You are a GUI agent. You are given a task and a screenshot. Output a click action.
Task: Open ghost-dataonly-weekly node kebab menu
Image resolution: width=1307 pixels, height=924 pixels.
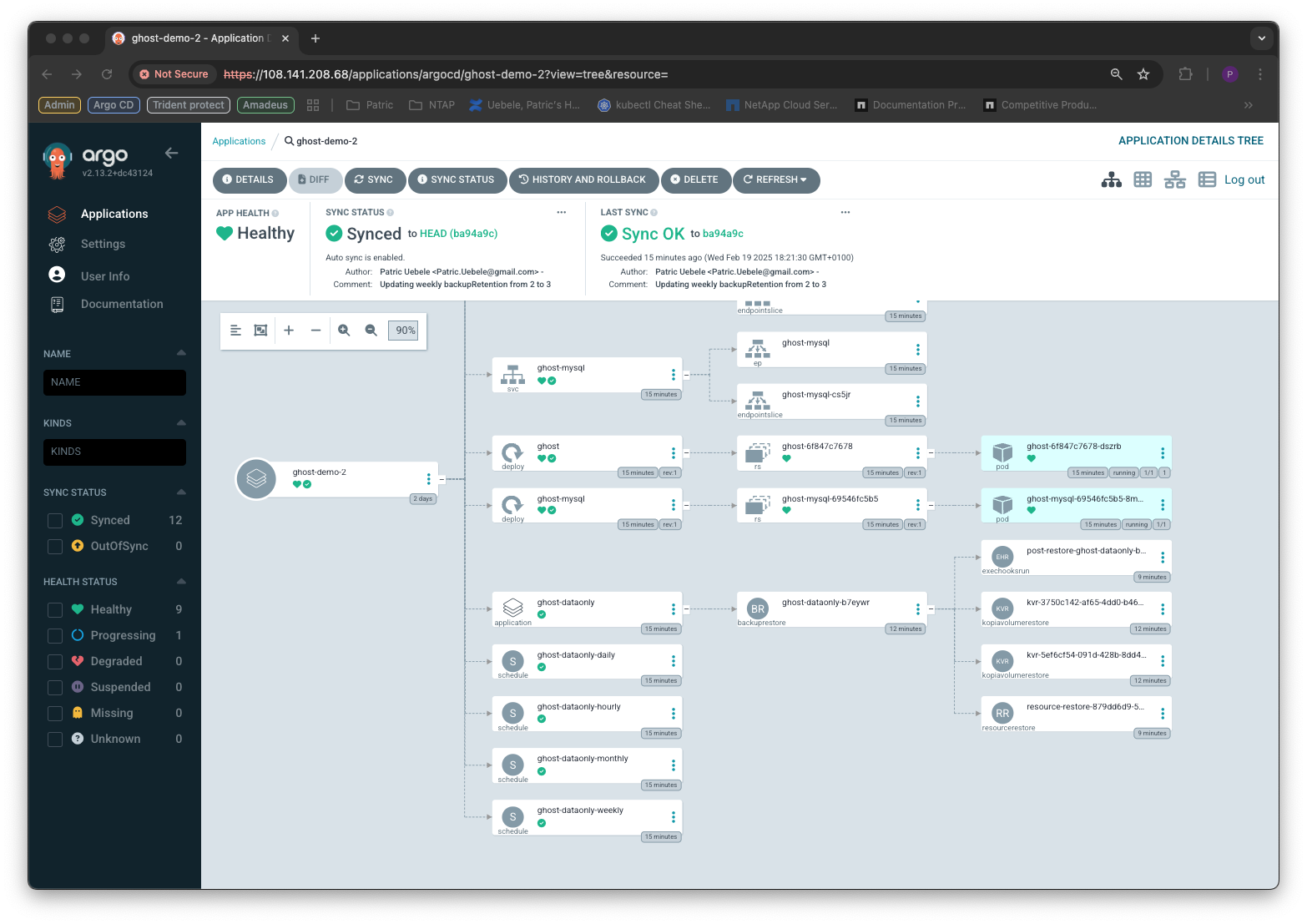(x=674, y=817)
